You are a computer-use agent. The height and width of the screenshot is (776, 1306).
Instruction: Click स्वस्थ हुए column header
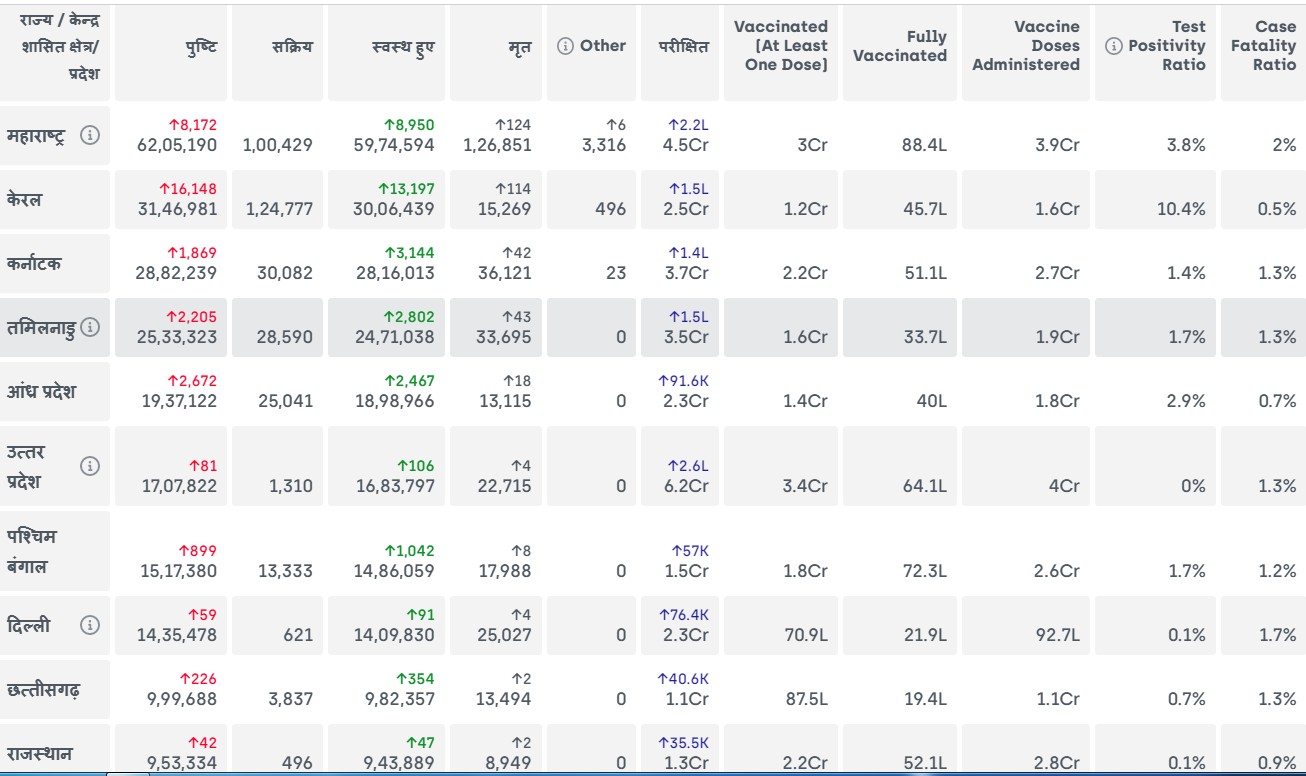(402, 47)
